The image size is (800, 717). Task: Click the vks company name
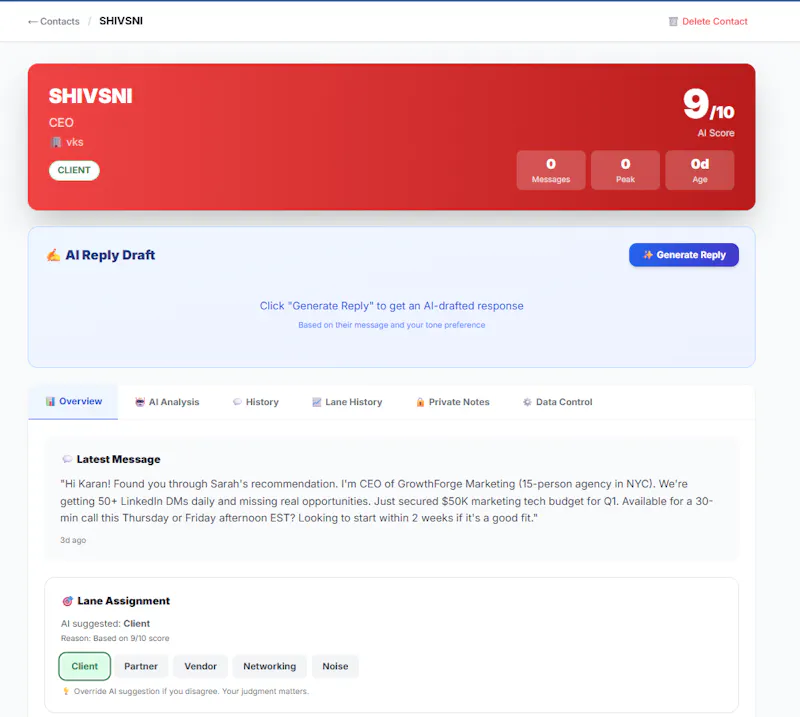pyautogui.click(x=74, y=142)
